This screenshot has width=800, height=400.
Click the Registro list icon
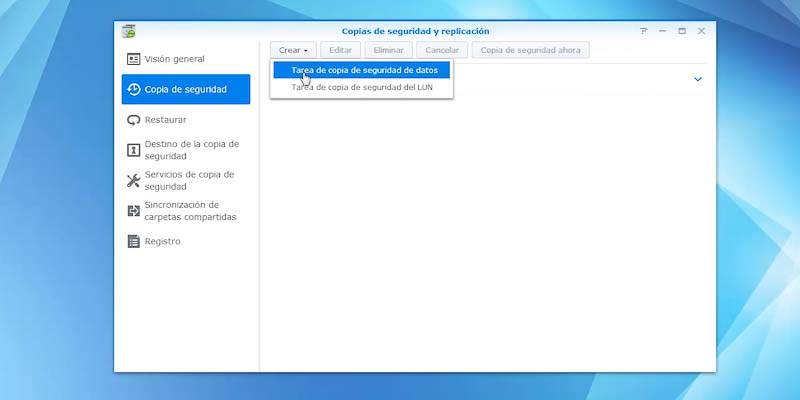133,241
